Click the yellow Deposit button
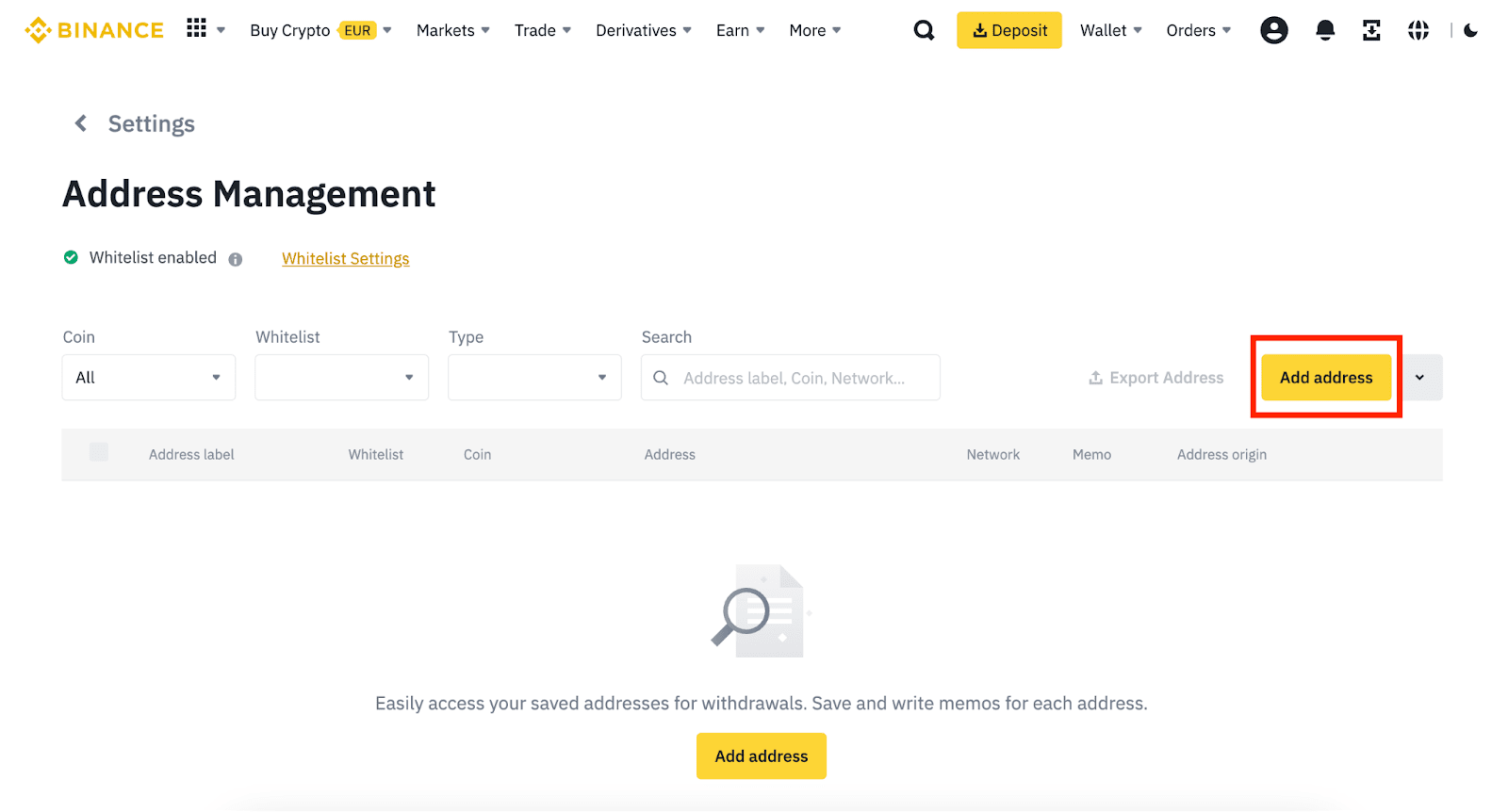This screenshot has height=812, width=1508. click(x=1008, y=30)
